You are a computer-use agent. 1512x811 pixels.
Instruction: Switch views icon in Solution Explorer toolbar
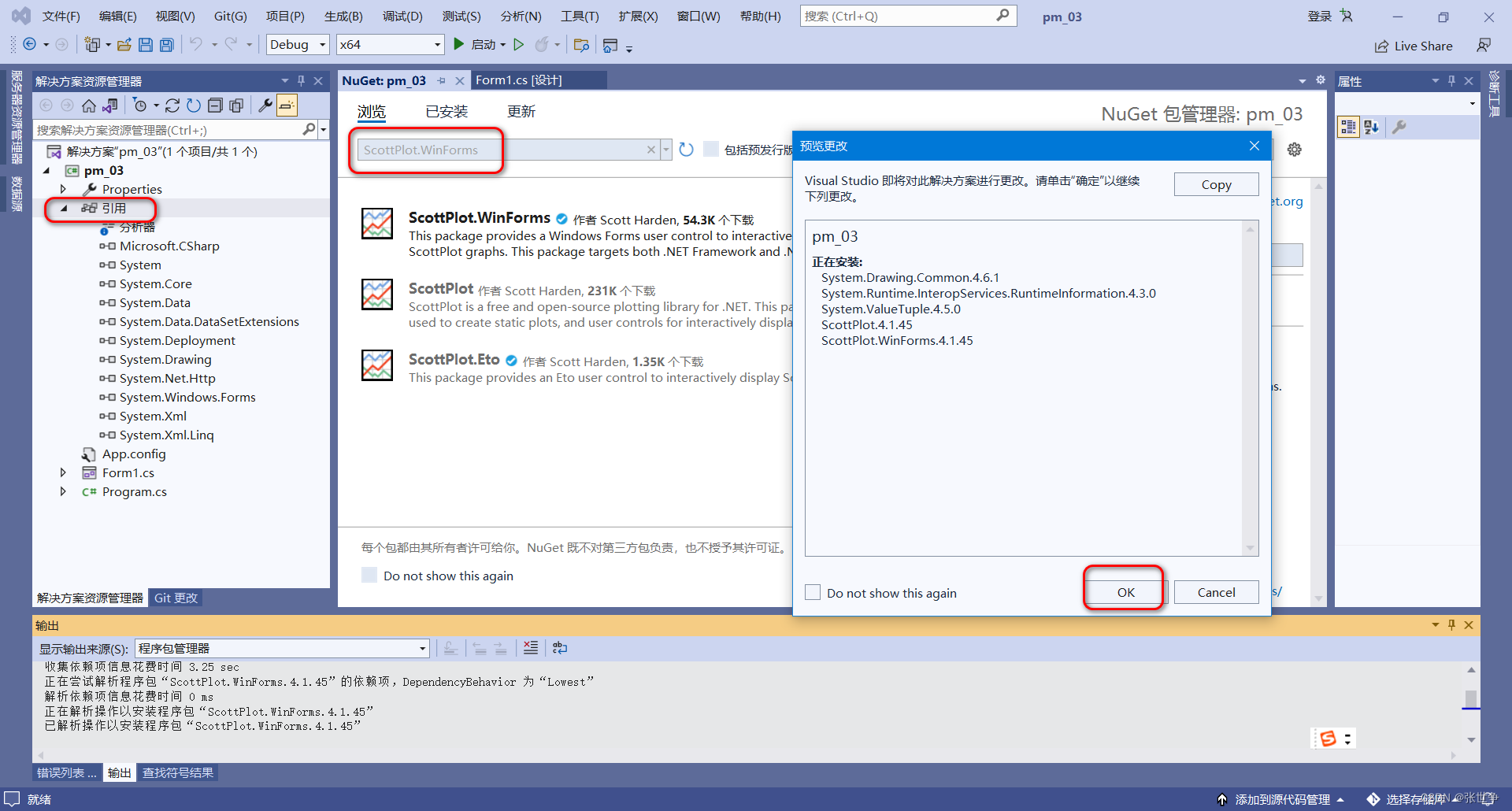110,106
